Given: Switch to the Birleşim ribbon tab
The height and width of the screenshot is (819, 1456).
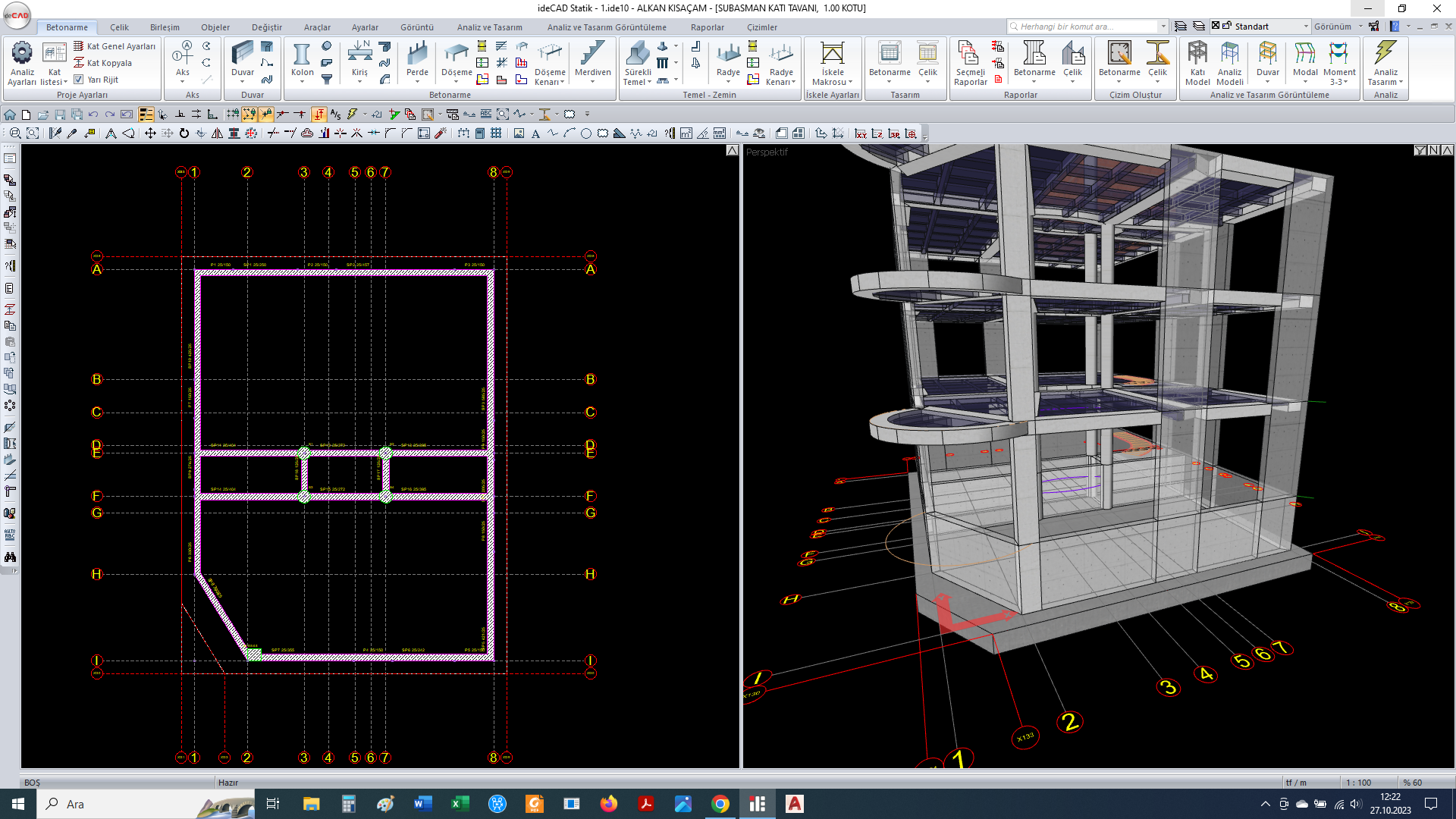Looking at the screenshot, I should pyautogui.click(x=165, y=27).
